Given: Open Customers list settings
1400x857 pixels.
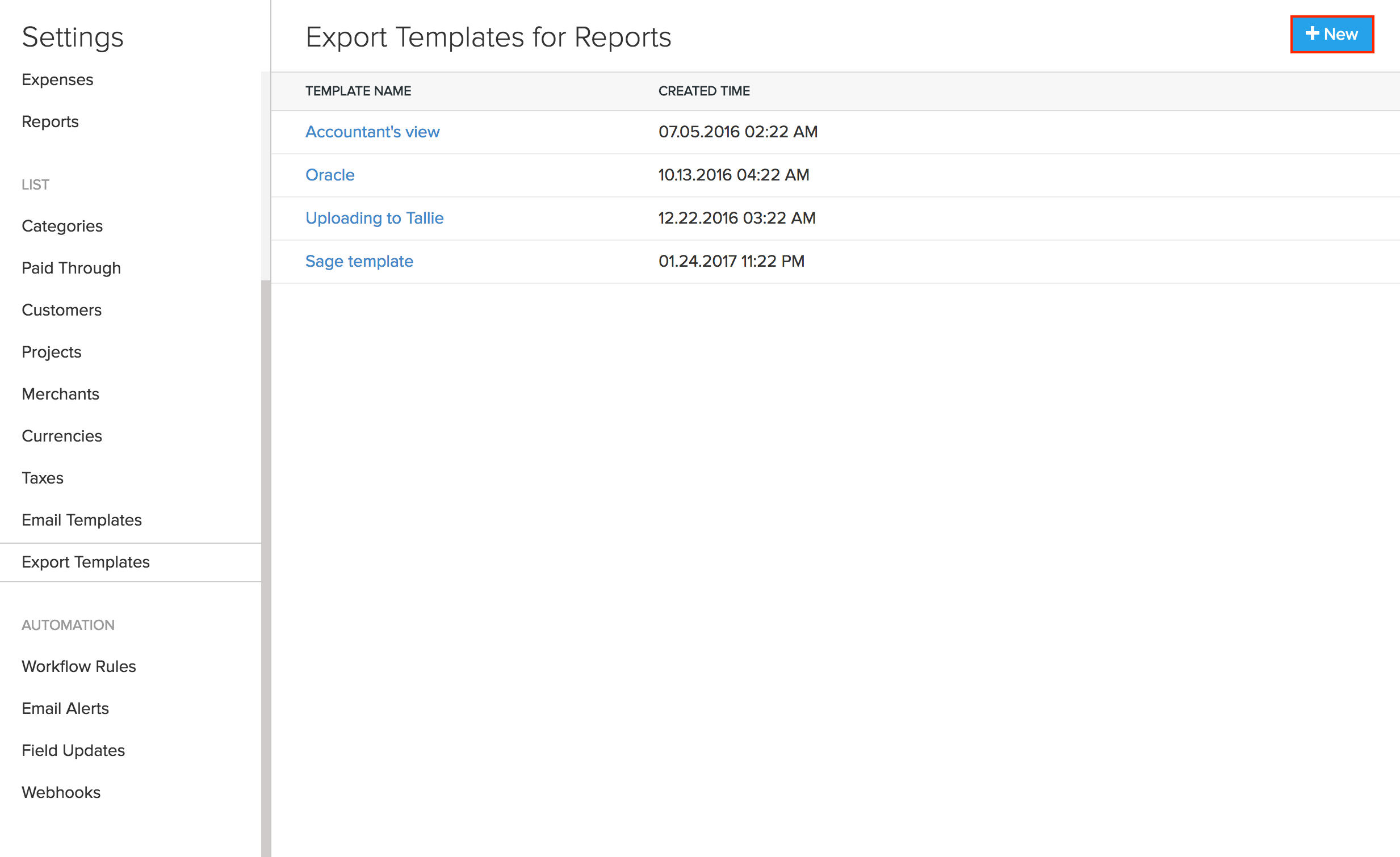Looking at the screenshot, I should coord(61,310).
